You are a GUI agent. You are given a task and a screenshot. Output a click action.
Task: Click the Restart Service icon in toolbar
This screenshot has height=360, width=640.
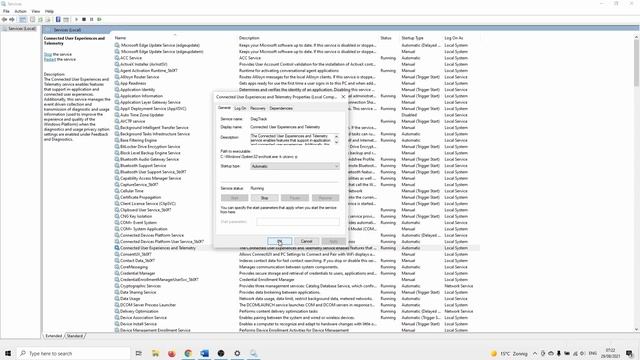(99, 20)
